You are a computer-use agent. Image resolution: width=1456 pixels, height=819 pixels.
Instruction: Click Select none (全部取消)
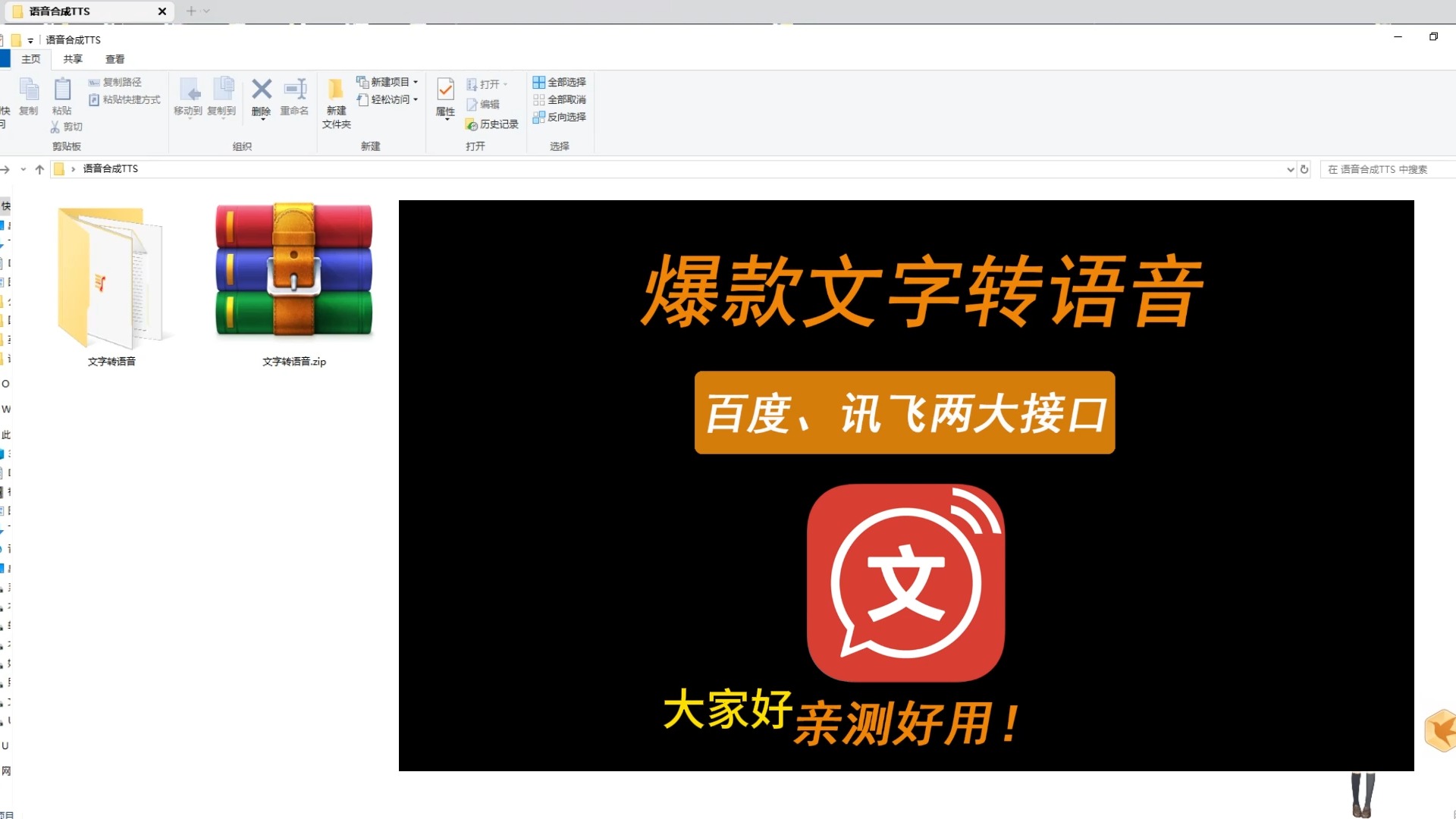pyautogui.click(x=559, y=99)
